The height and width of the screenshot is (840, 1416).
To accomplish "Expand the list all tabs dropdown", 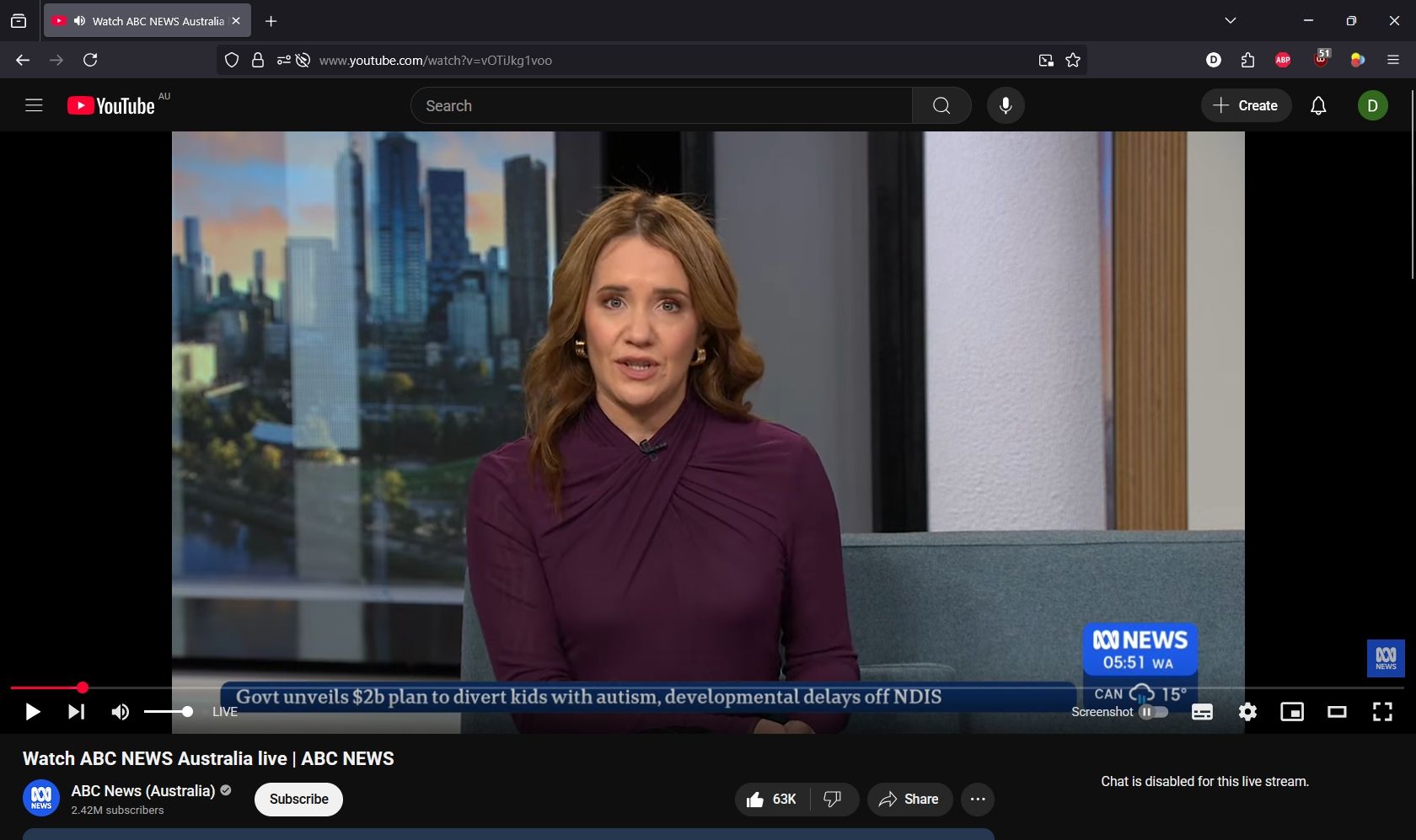I will click(x=1231, y=21).
